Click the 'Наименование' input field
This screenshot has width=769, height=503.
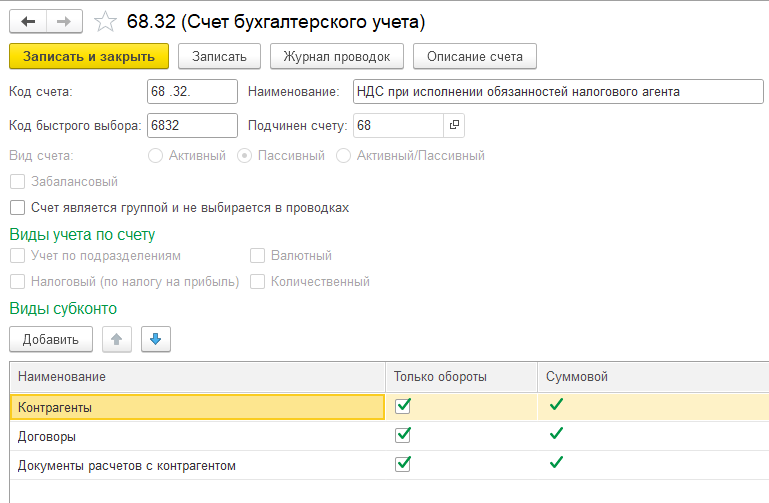[557, 92]
